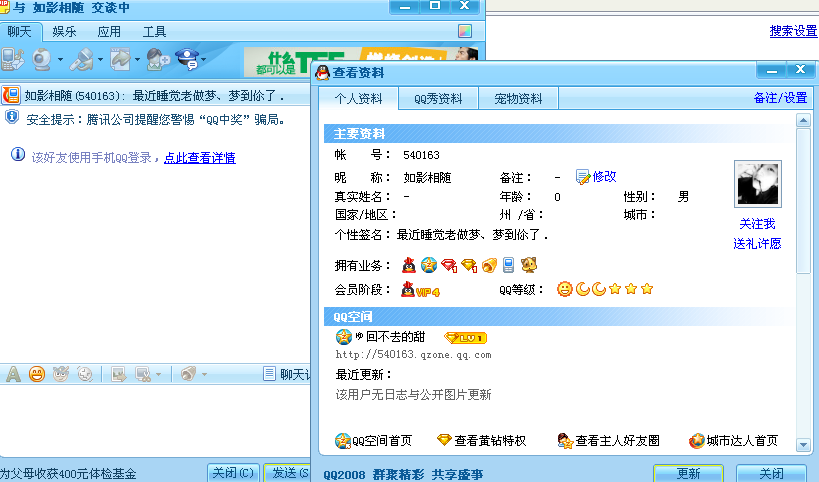The height and width of the screenshot is (482, 819).
Task: Open the 城市达人首页 link
Action: (733, 441)
